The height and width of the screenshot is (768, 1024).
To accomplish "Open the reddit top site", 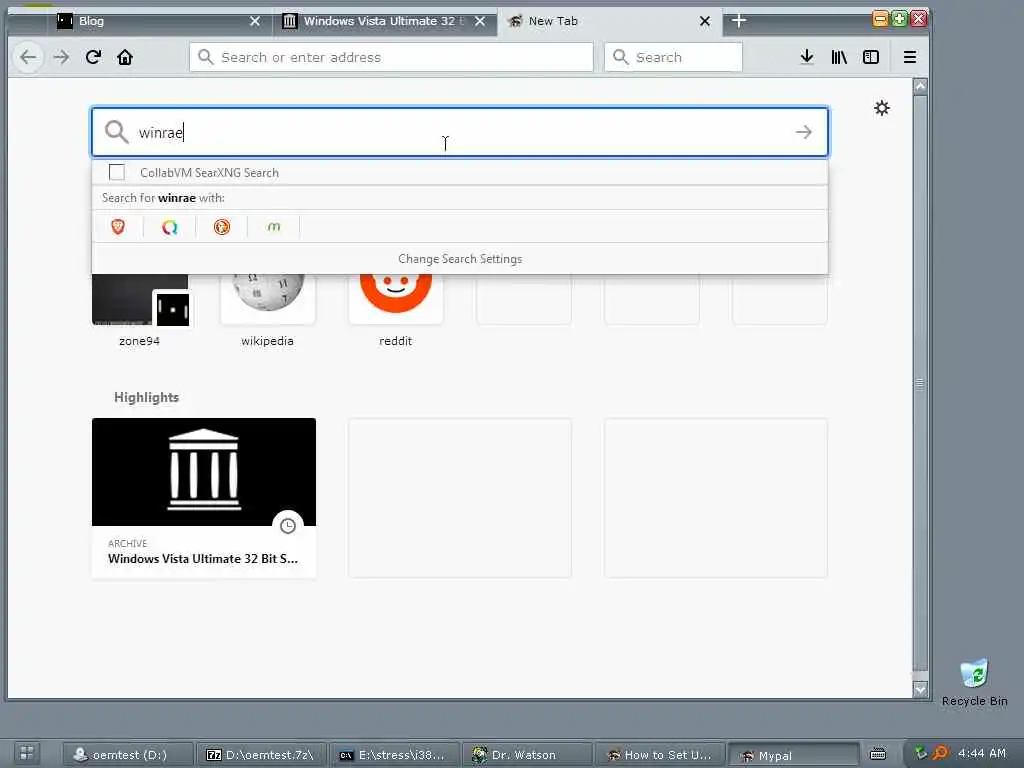I will pyautogui.click(x=396, y=310).
